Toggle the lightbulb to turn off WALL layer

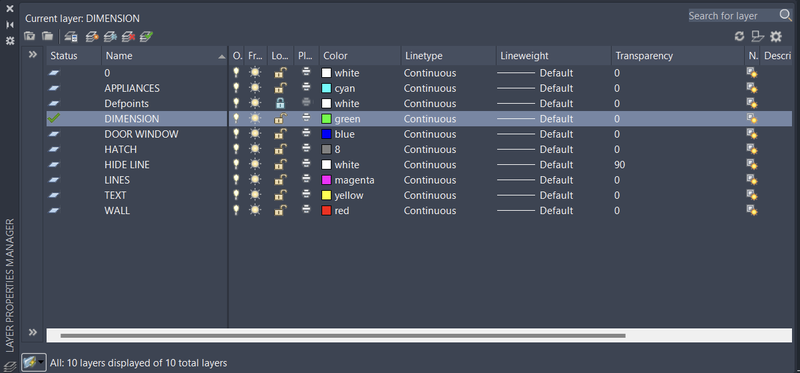coord(236,211)
